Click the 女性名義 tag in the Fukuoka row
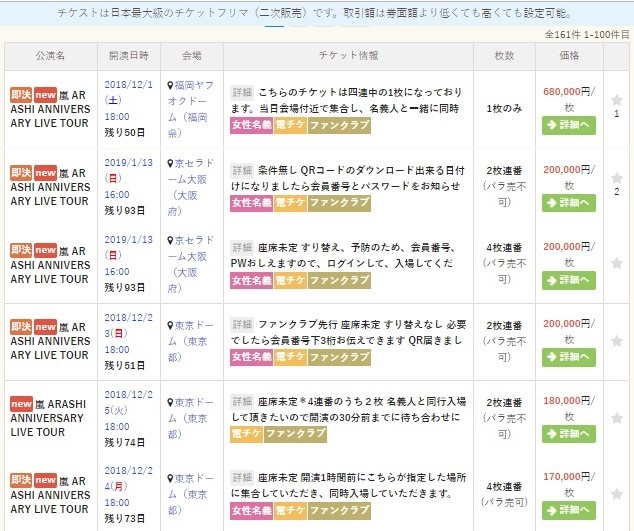Image resolution: width=634 pixels, height=531 pixels. [252, 125]
